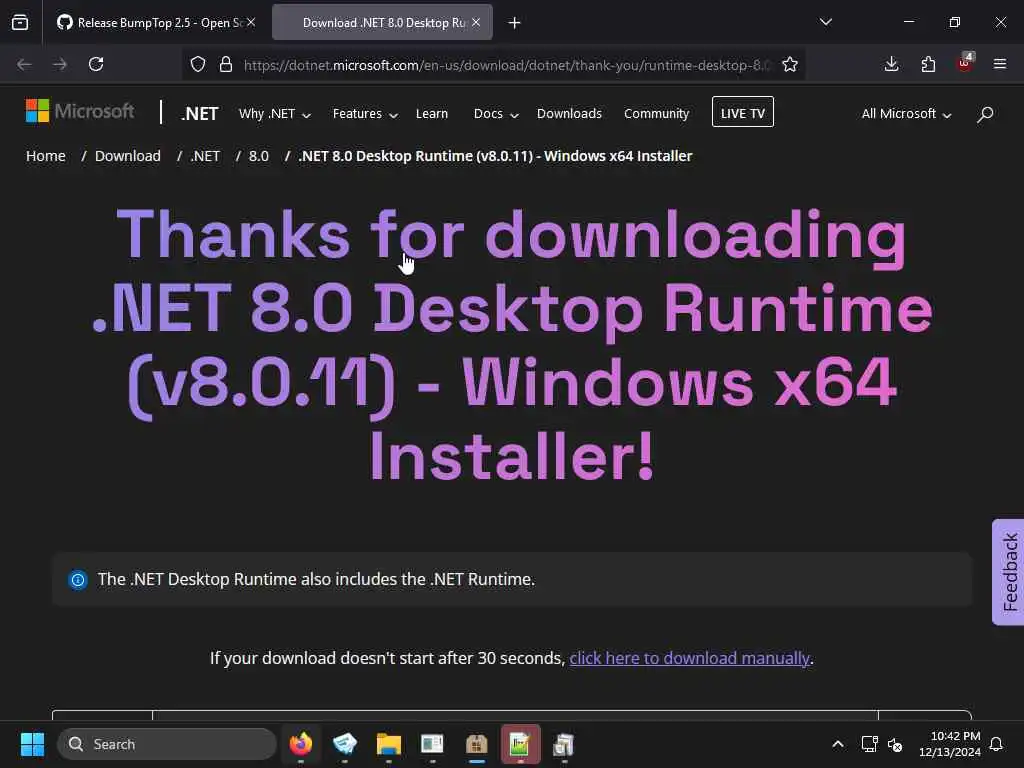This screenshot has width=1024, height=768.
Task: Go to Download breadcrumb
Action: coord(127,156)
